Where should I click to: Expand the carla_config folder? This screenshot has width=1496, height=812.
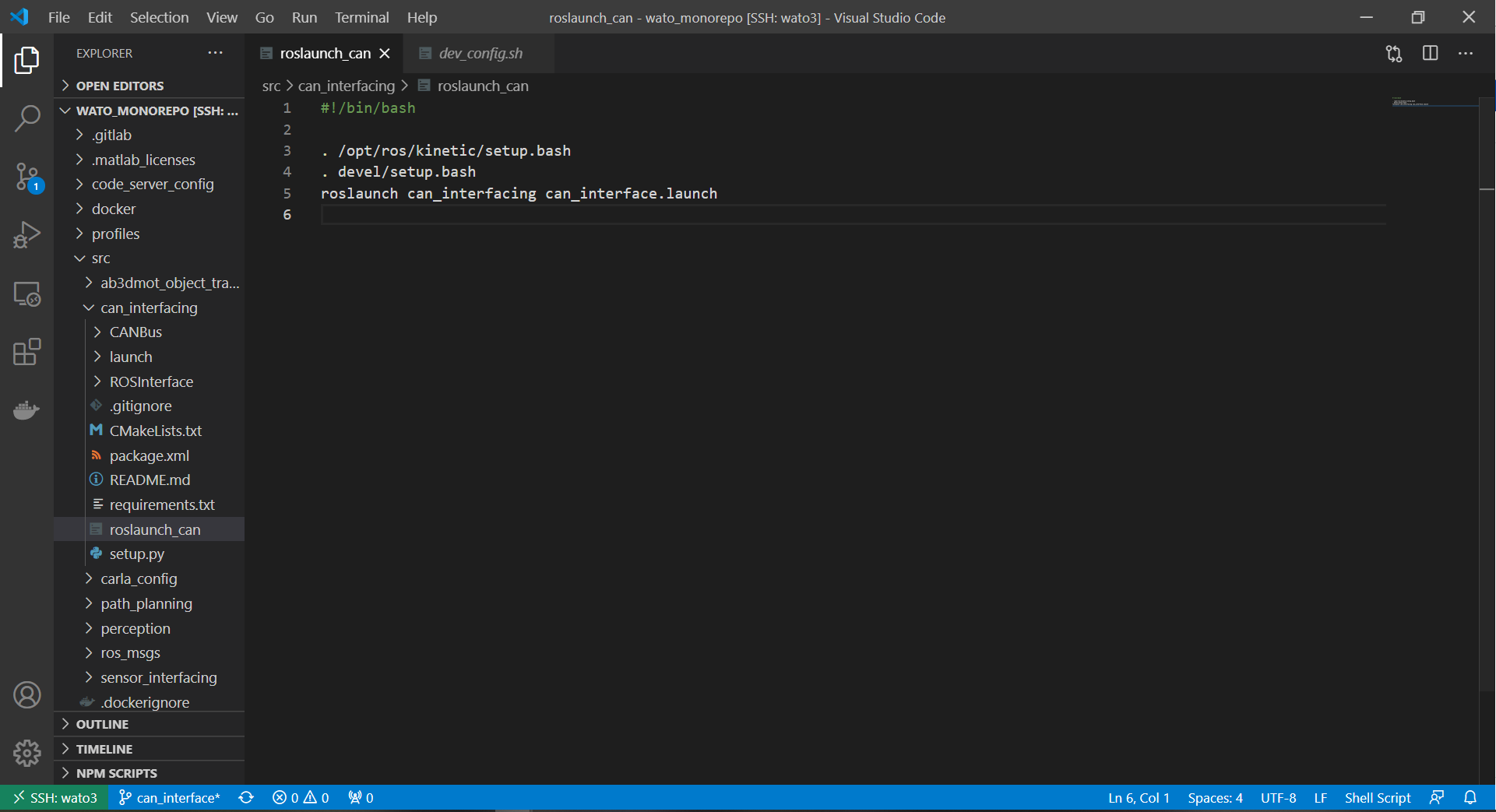pos(149,578)
